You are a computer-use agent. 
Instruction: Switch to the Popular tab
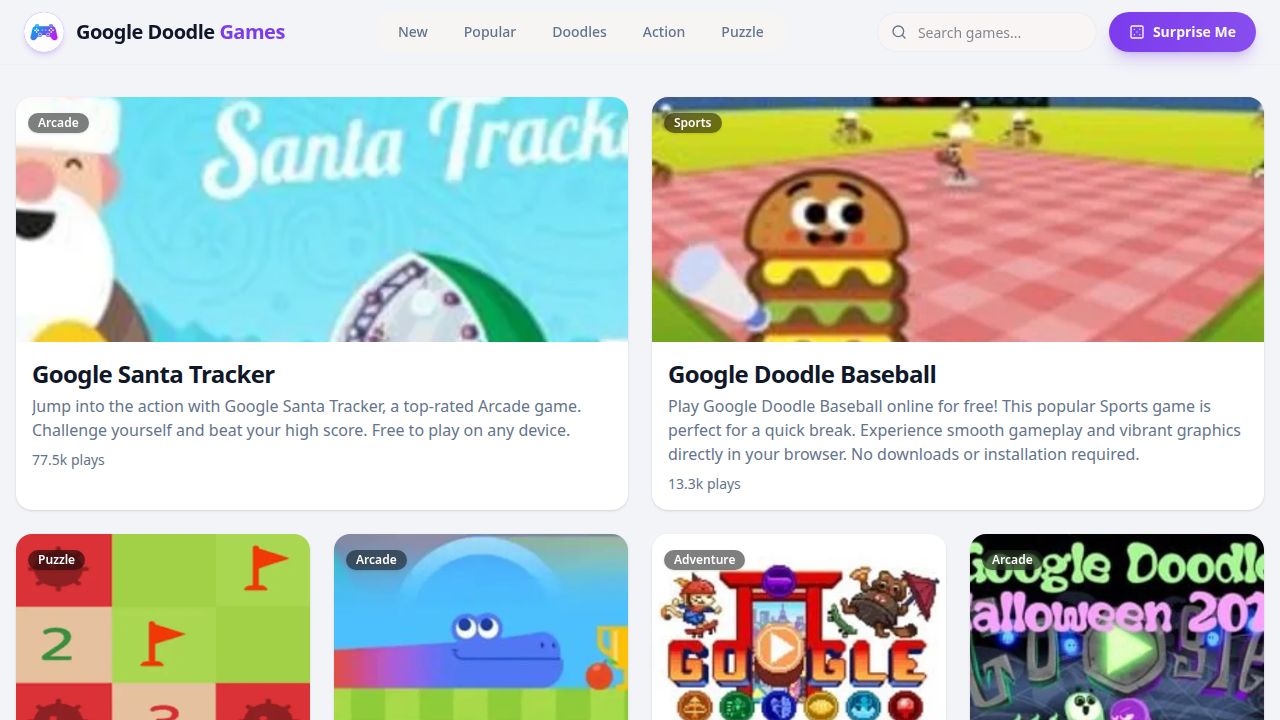tap(490, 32)
